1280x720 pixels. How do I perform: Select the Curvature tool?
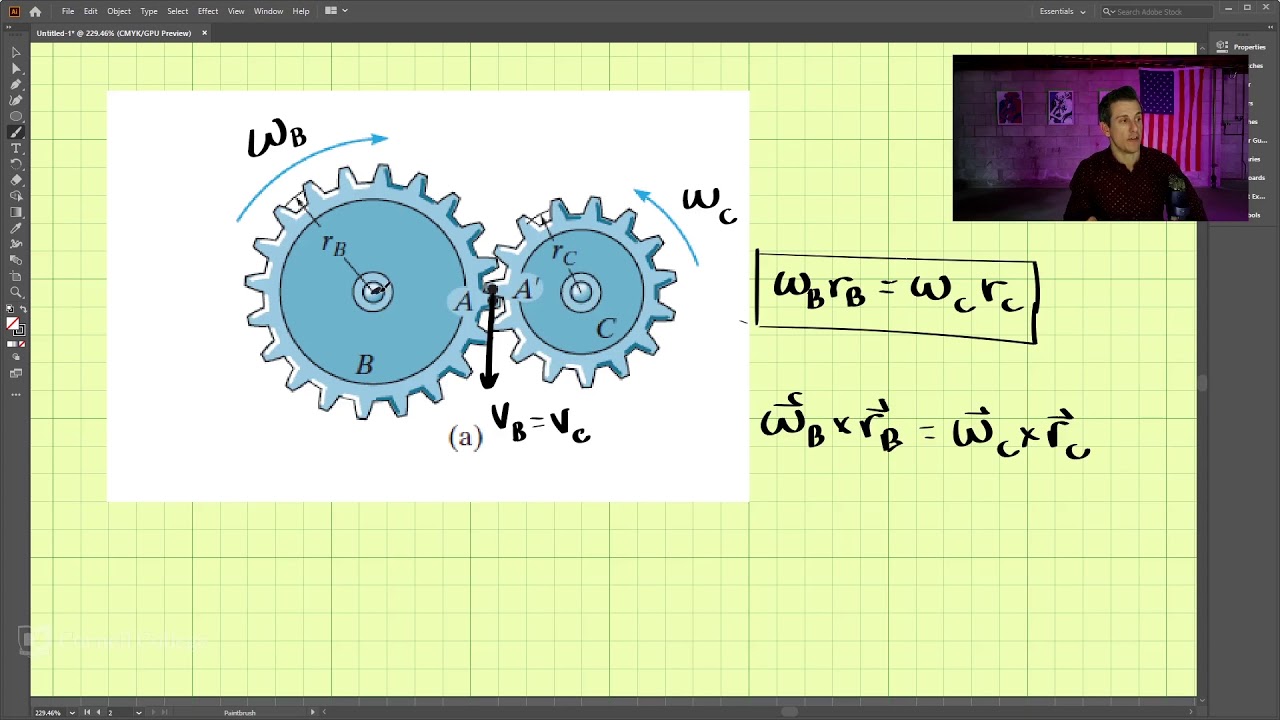[16, 100]
